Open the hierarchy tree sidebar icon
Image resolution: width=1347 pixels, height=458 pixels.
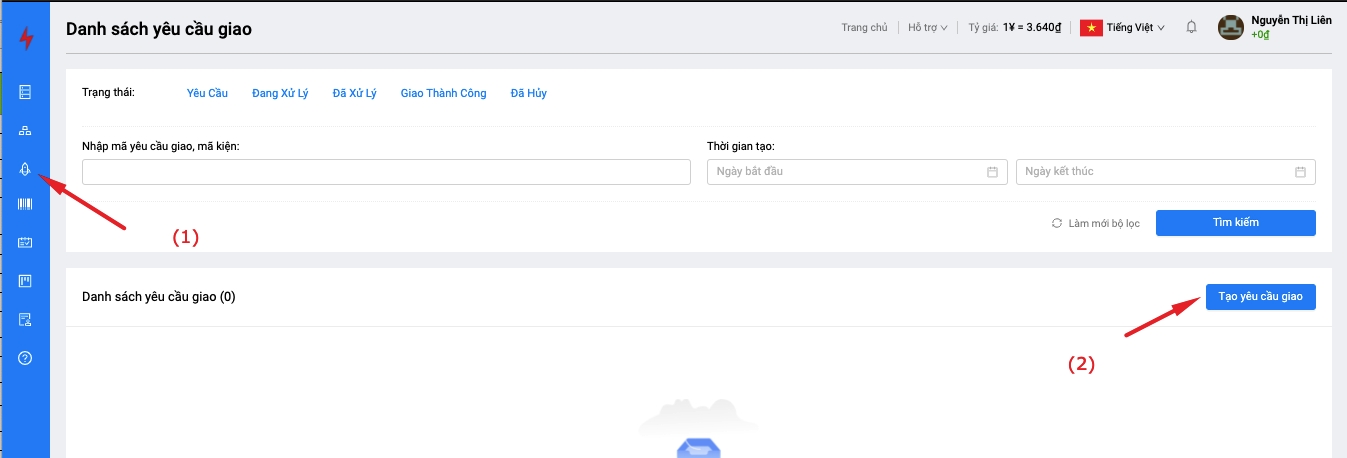click(x=26, y=131)
